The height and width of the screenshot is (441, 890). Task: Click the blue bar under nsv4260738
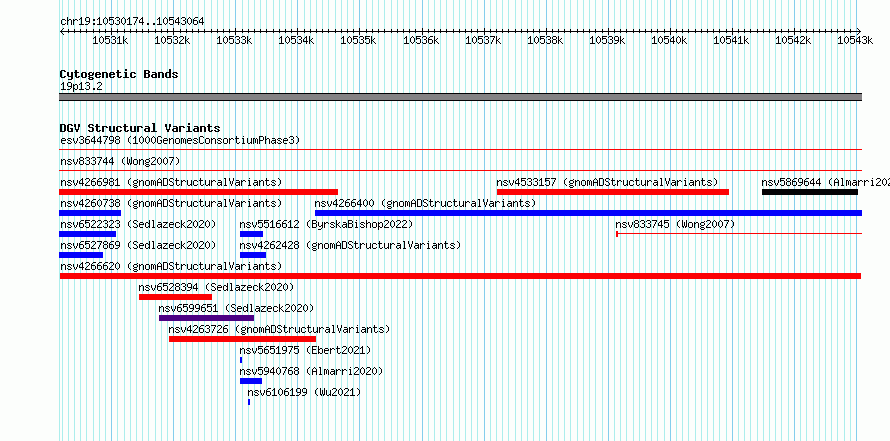90,213
